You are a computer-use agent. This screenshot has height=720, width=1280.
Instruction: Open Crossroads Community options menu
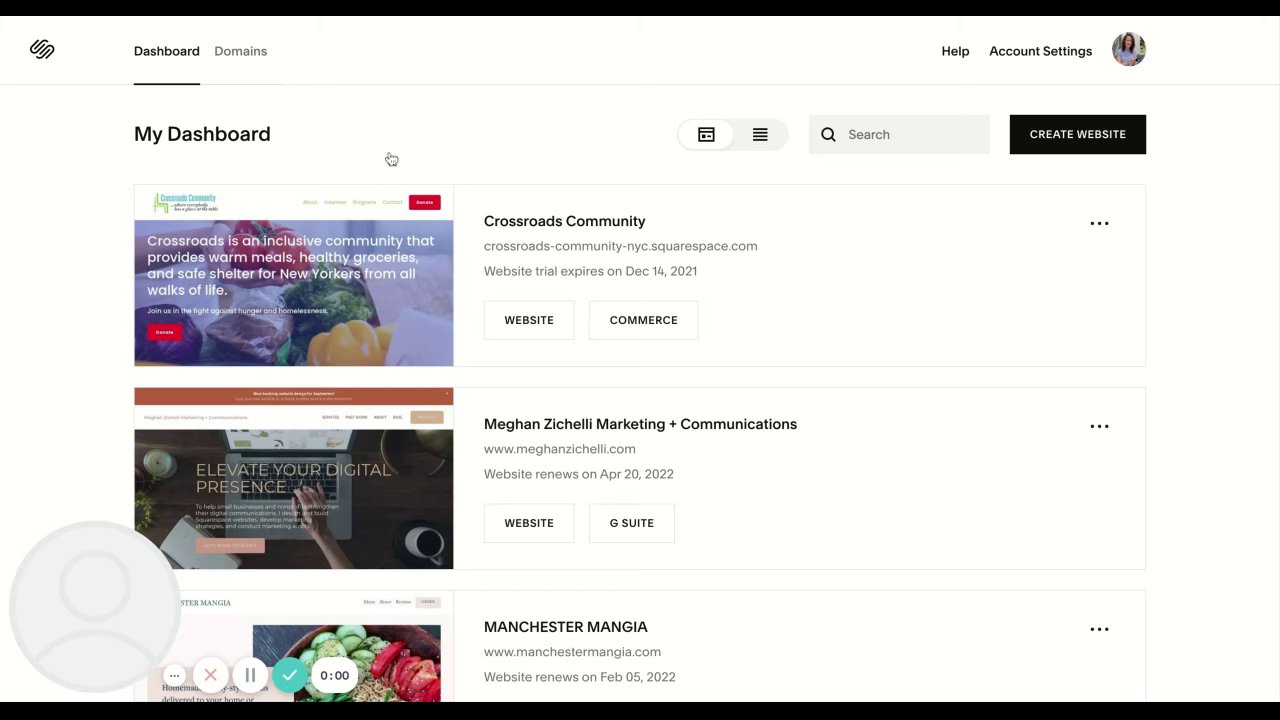(x=1099, y=223)
